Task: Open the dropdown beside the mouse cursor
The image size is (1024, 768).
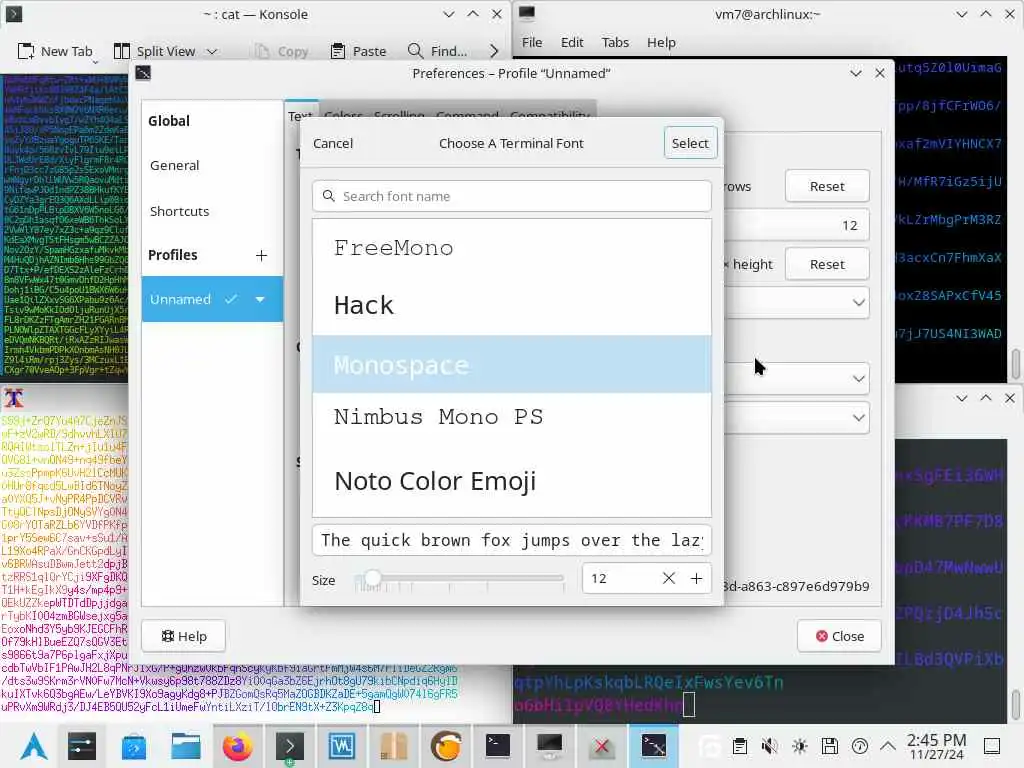Action: [x=858, y=379]
